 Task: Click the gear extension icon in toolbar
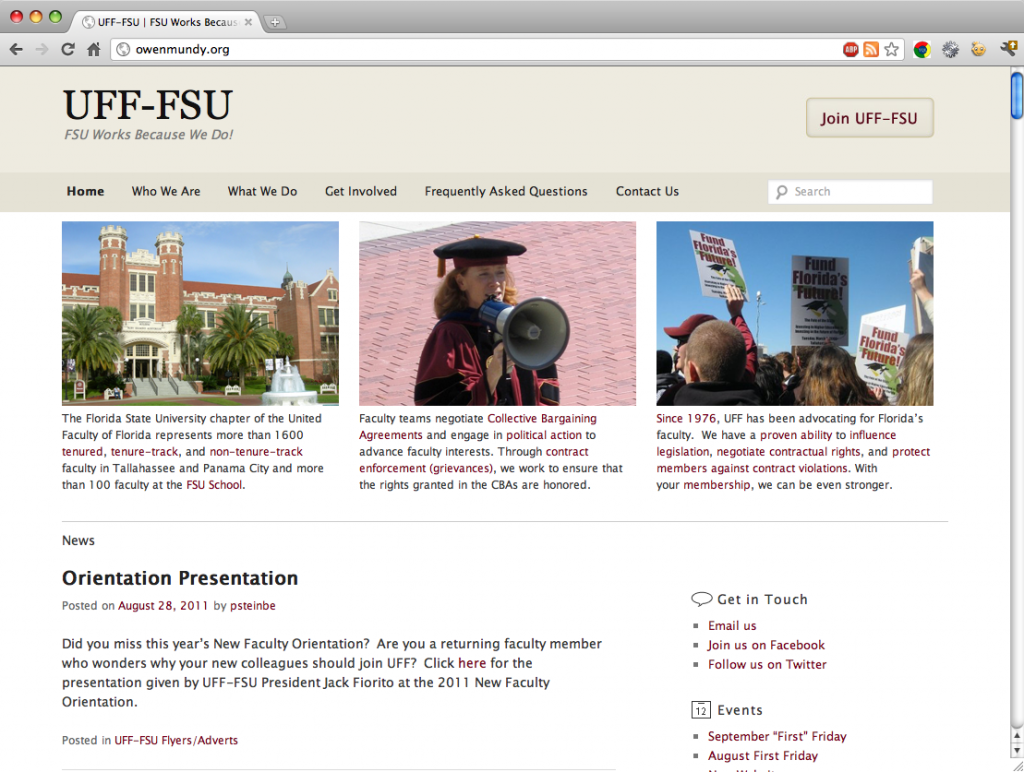click(x=950, y=50)
